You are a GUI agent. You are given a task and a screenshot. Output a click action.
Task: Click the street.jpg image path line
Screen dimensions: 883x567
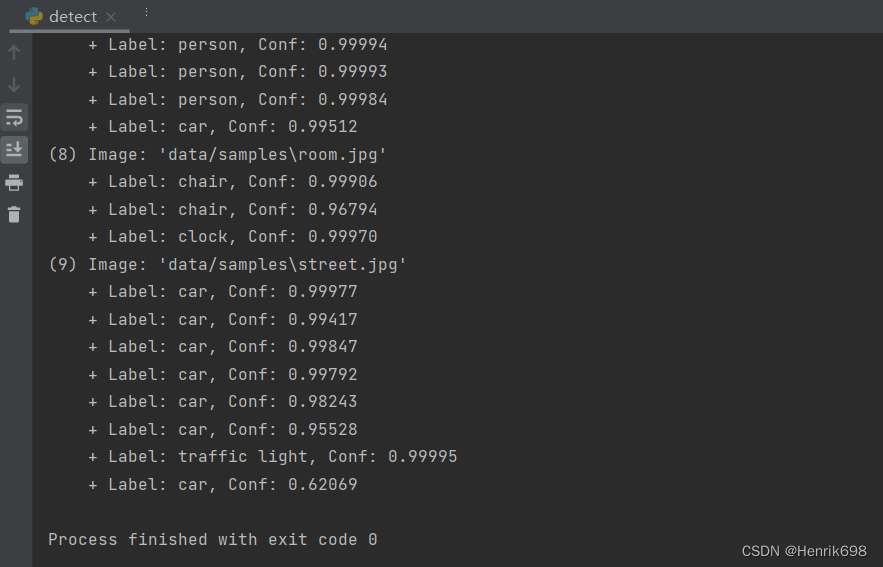click(x=228, y=265)
